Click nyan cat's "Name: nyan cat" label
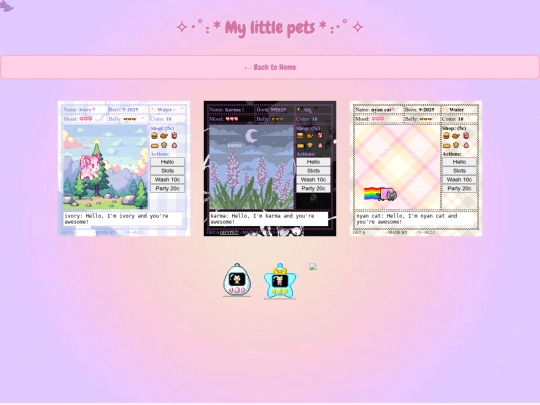The height and width of the screenshot is (405, 540). click(374, 110)
